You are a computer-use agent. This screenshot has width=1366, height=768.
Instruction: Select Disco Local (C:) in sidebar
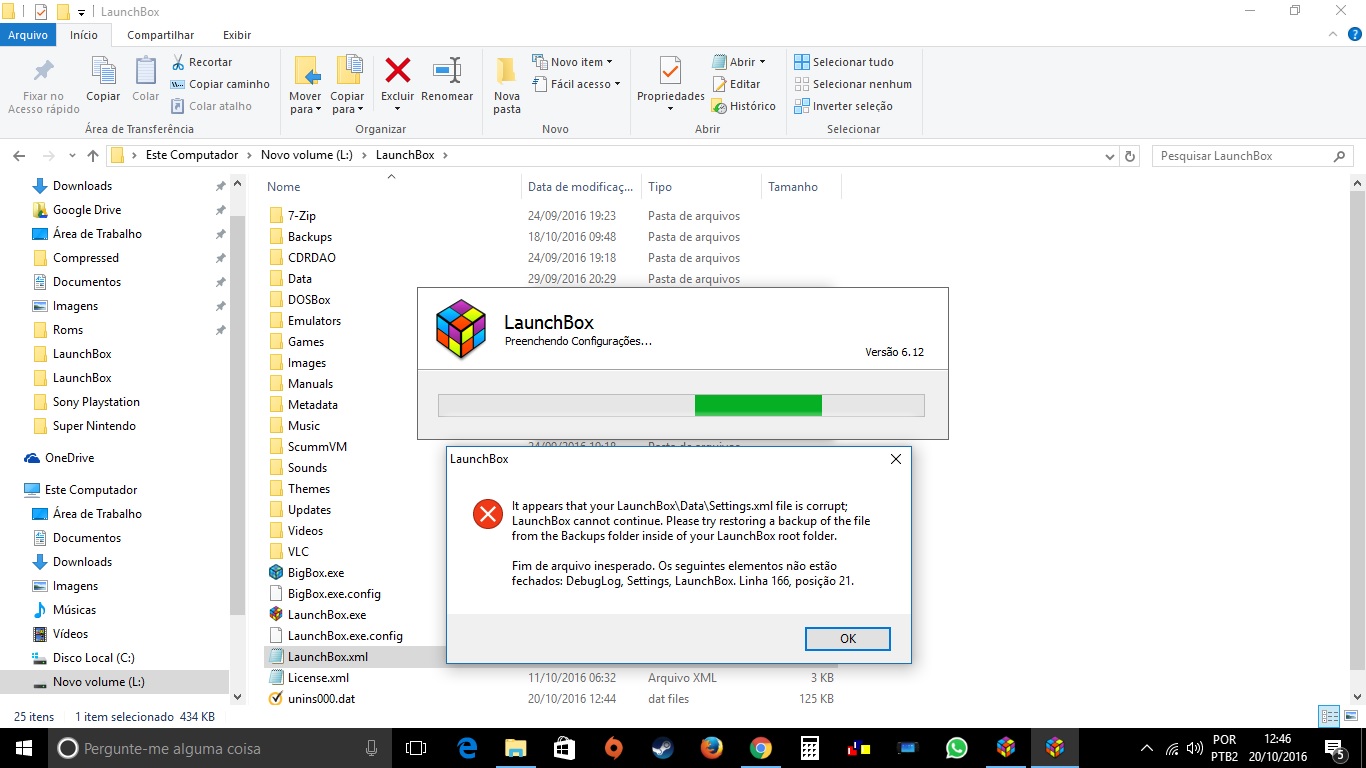[x=93, y=658]
